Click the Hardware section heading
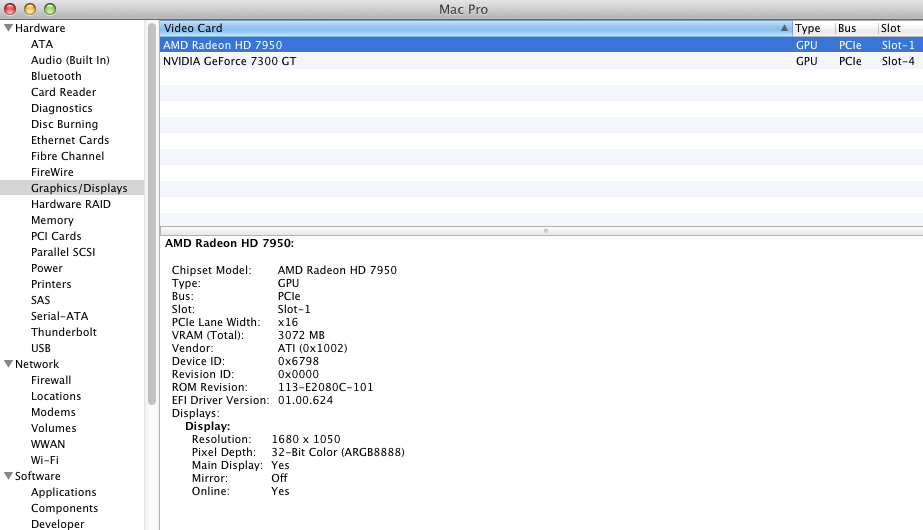 tap(40, 28)
